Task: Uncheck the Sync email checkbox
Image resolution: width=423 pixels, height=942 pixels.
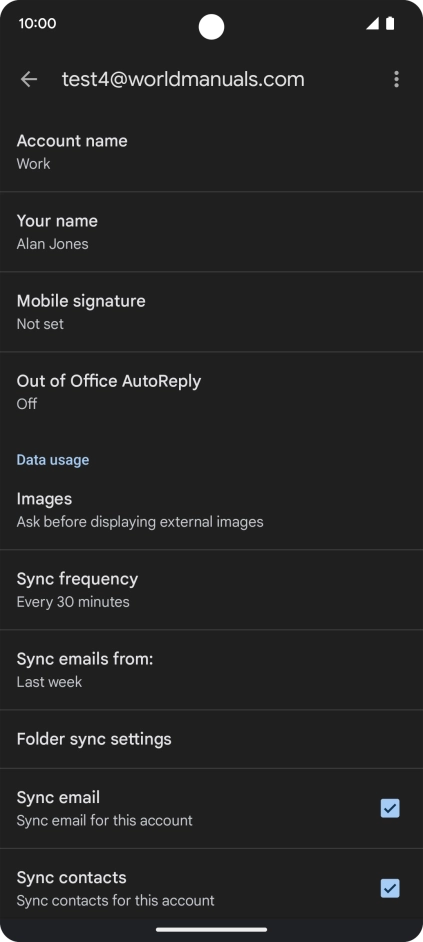Action: point(390,808)
